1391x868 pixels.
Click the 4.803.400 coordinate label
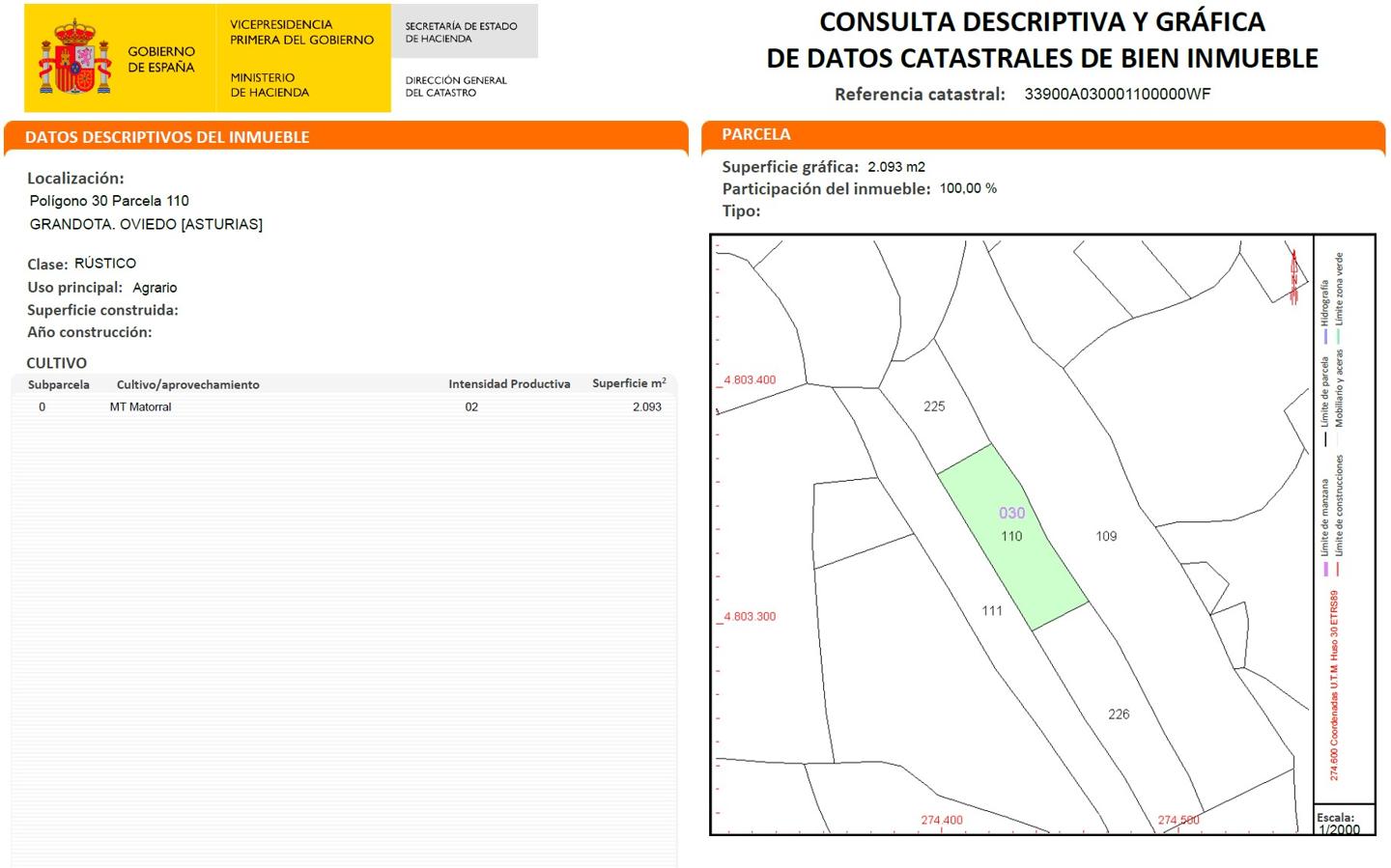pos(750,380)
